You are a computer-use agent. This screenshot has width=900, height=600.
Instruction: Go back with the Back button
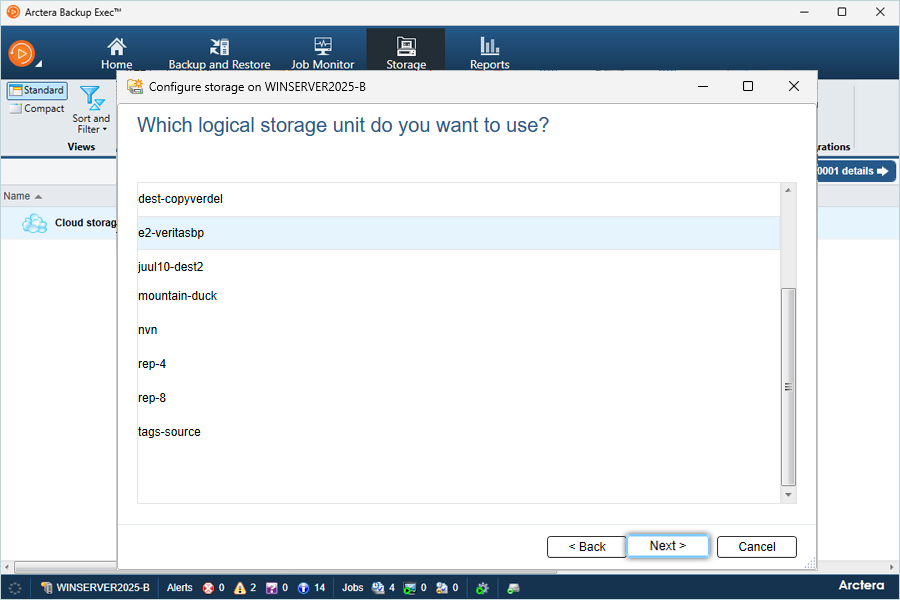pos(587,547)
